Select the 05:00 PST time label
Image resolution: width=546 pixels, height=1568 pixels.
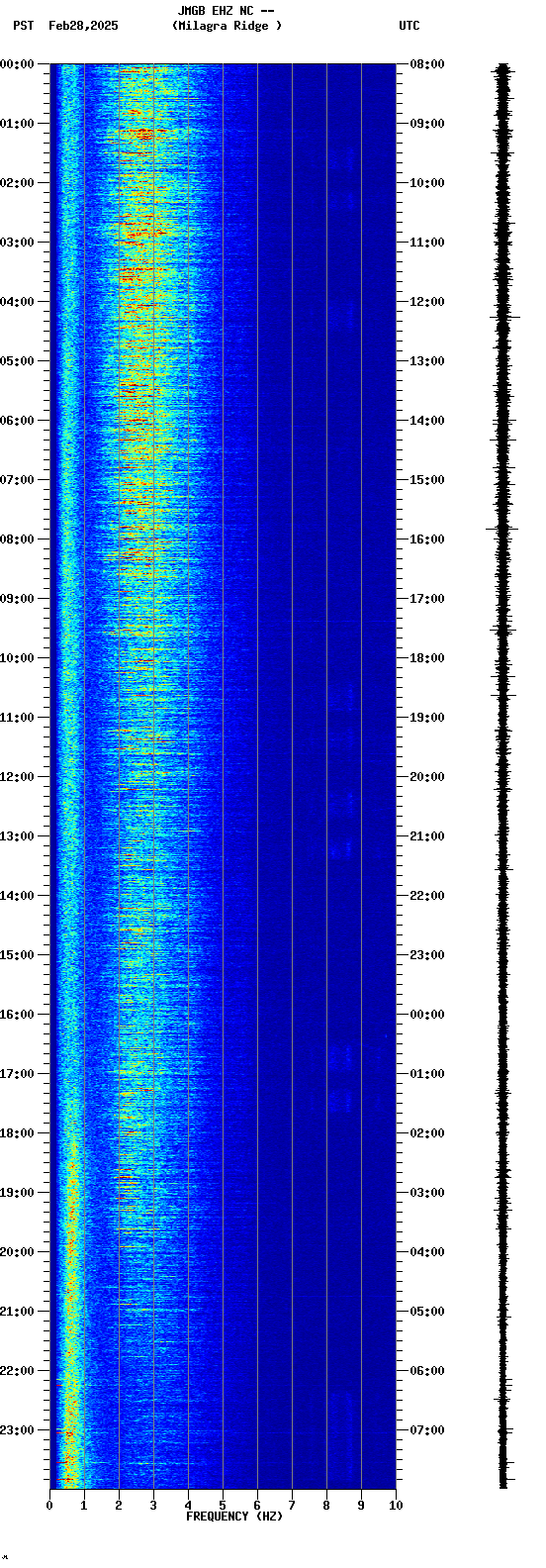click(x=18, y=361)
